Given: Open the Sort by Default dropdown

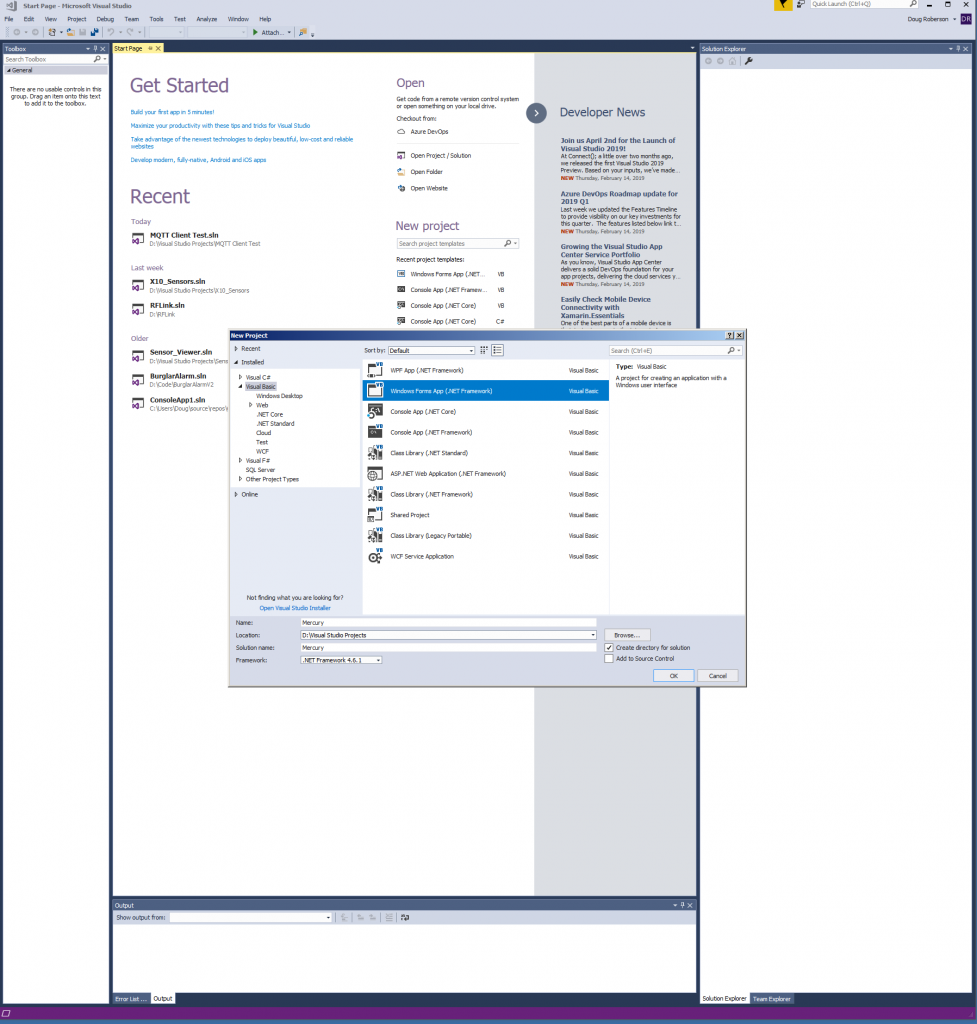Looking at the screenshot, I should 431,351.
